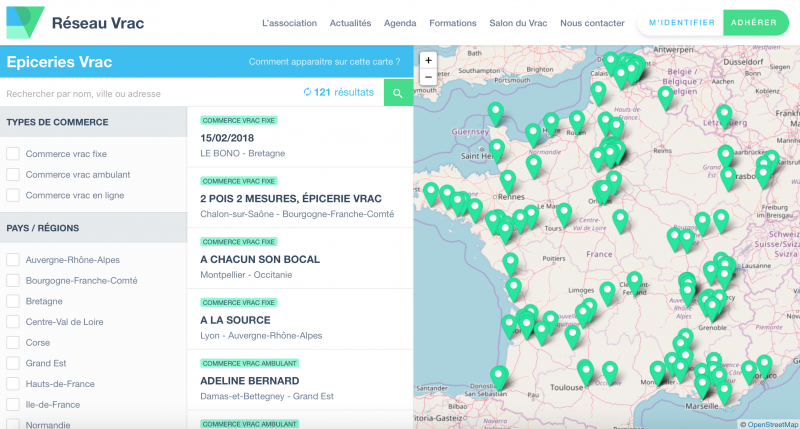Open the Salon du Vrac page

518,23
